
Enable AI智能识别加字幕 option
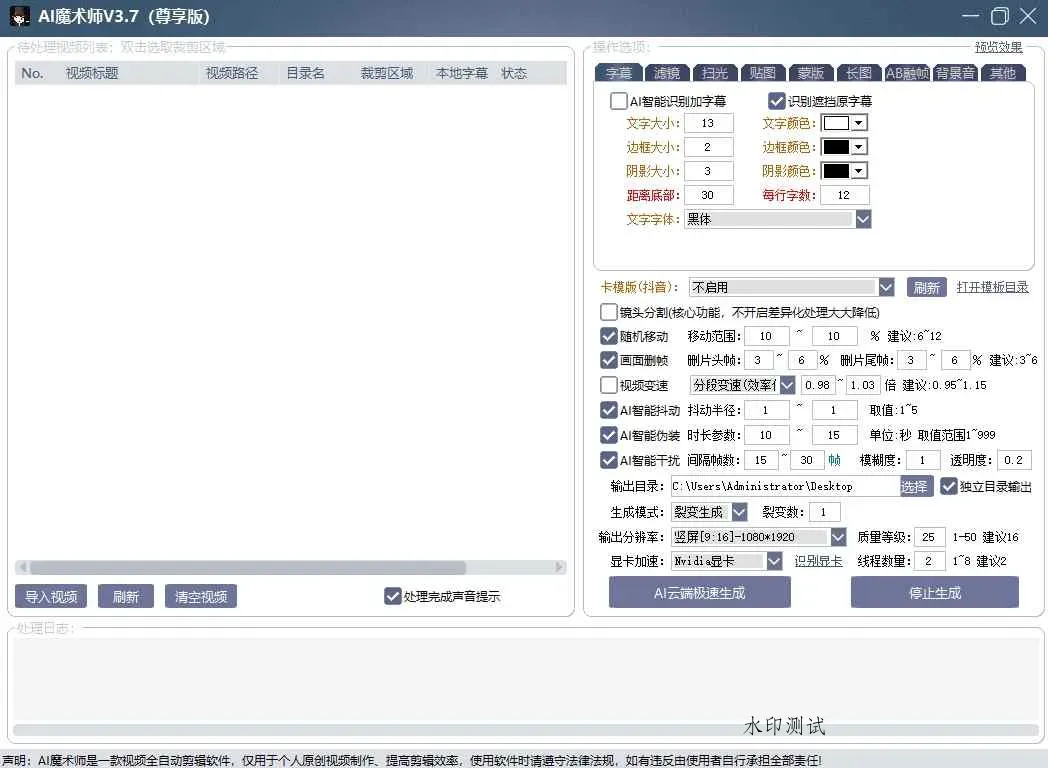coord(617,100)
